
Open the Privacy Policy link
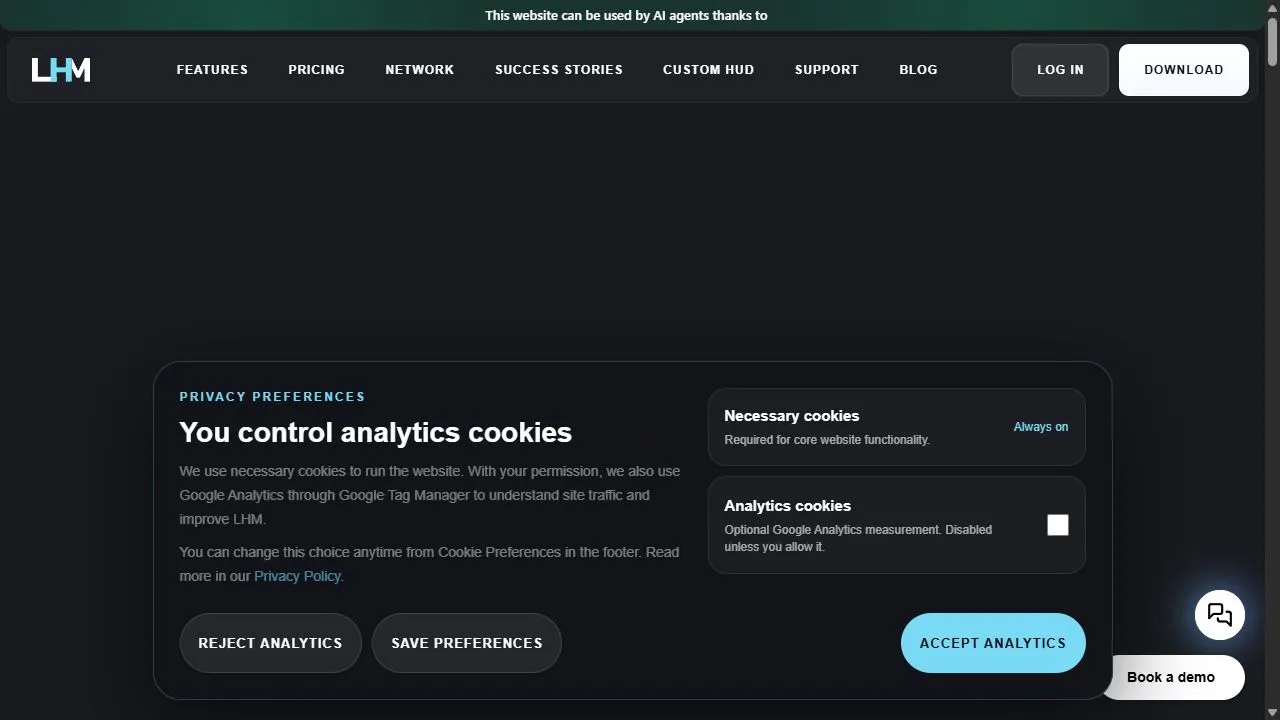pyautogui.click(x=299, y=576)
